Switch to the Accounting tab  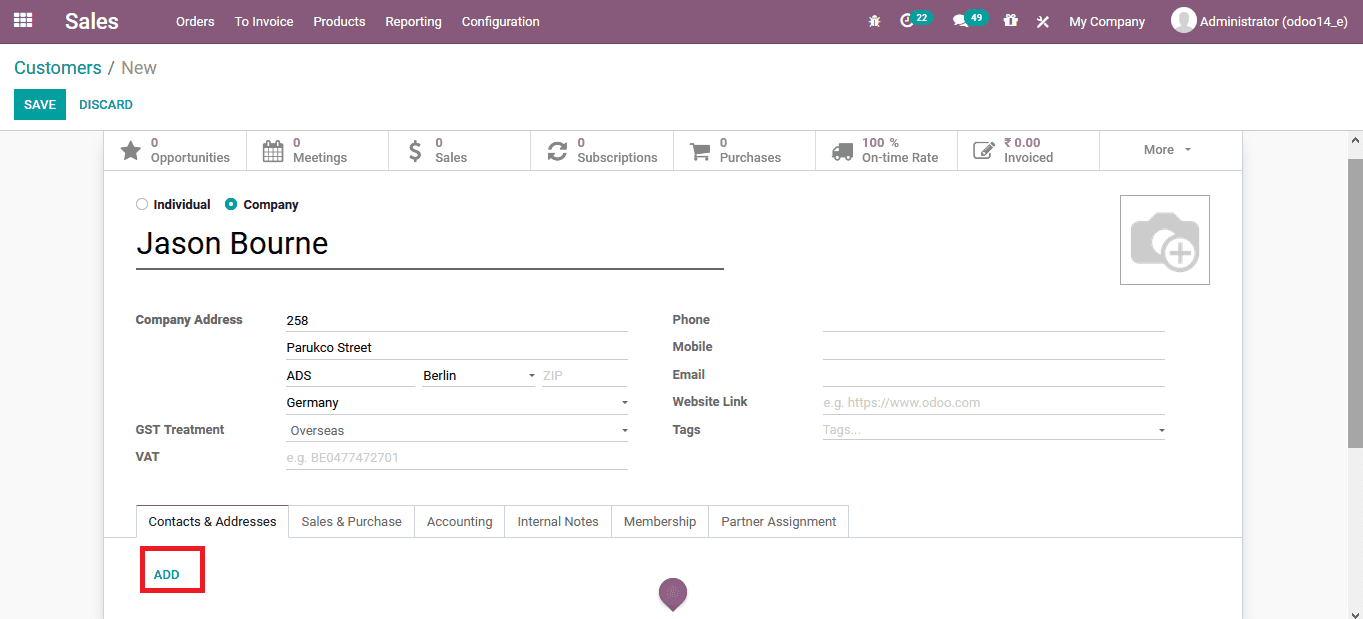[460, 522]
